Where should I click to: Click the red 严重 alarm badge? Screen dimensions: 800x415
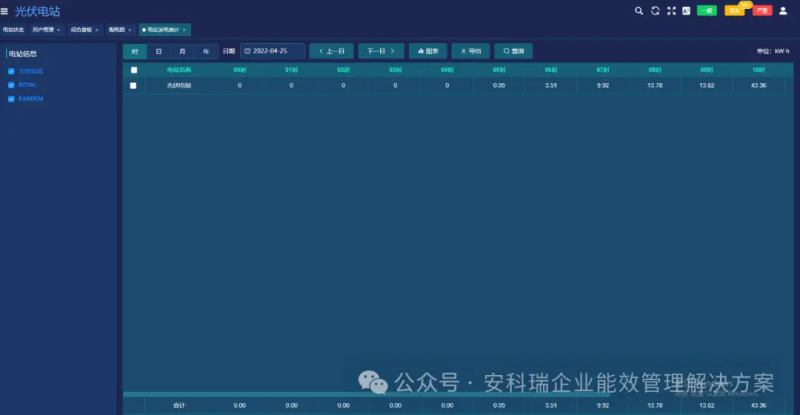click(x=762, y=11)
